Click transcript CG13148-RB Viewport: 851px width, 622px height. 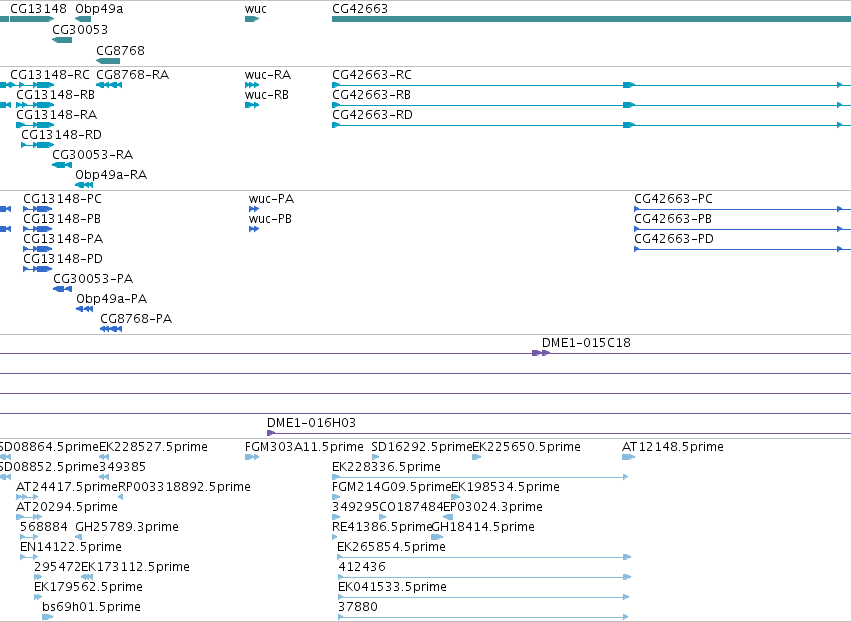[55, 94]
